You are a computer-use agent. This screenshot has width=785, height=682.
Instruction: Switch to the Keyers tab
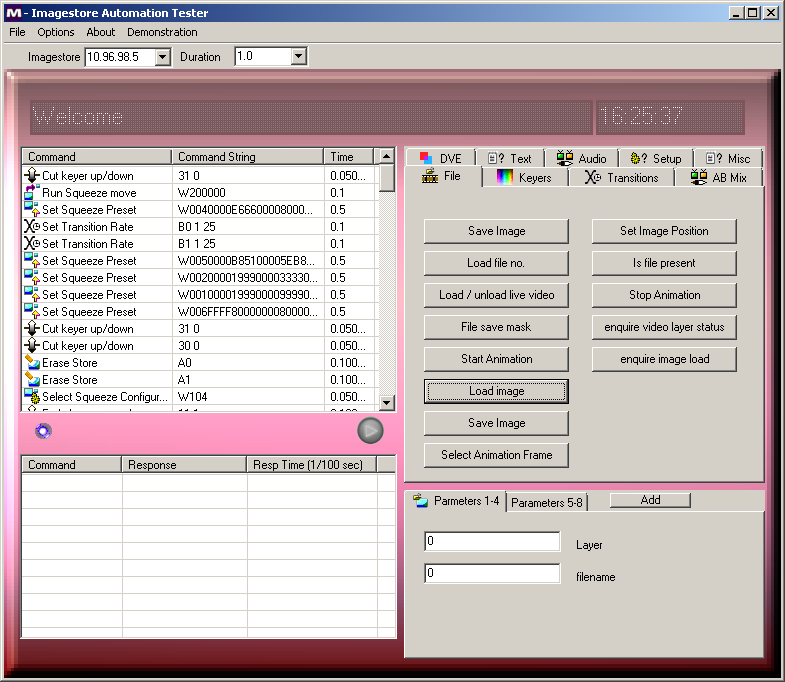click(524, 178)
